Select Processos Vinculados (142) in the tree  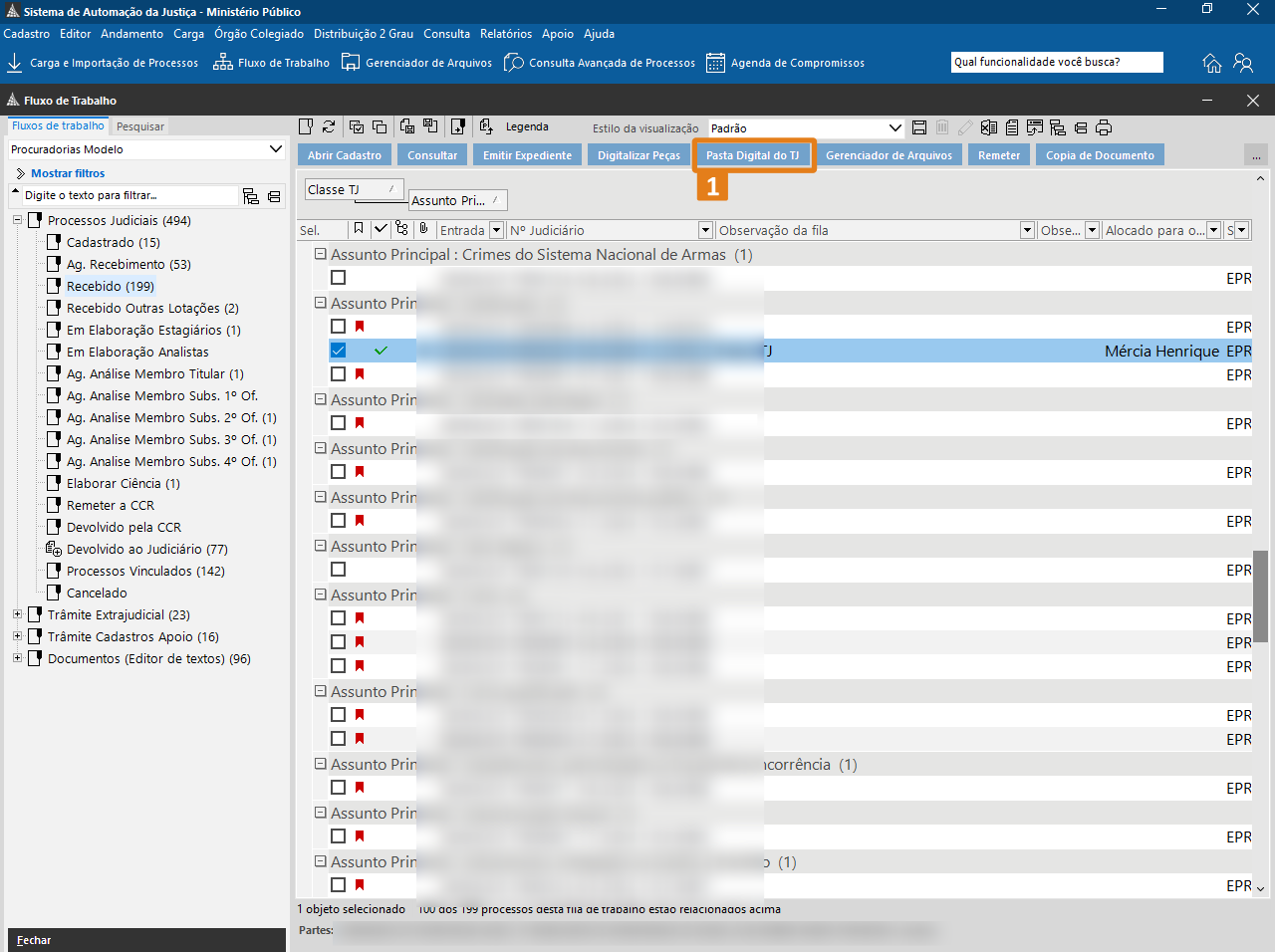[145, 571]
